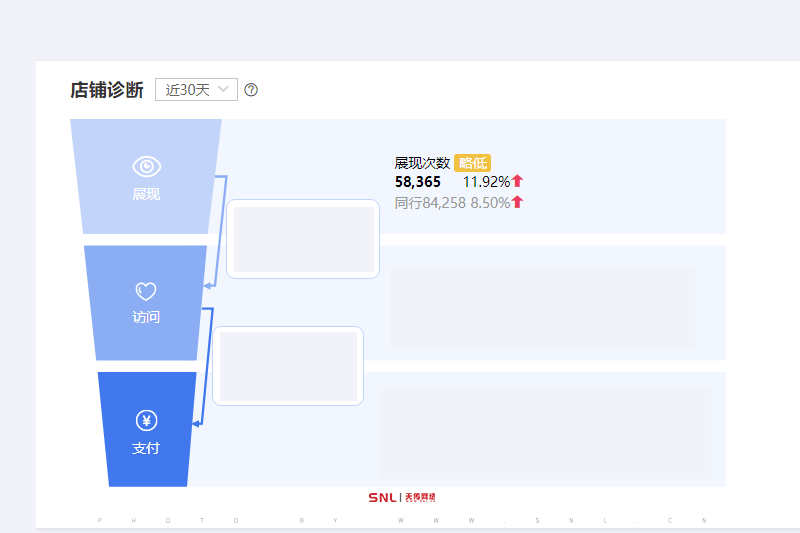Click the 58,365 impressions value

click(x=418, y=182)
